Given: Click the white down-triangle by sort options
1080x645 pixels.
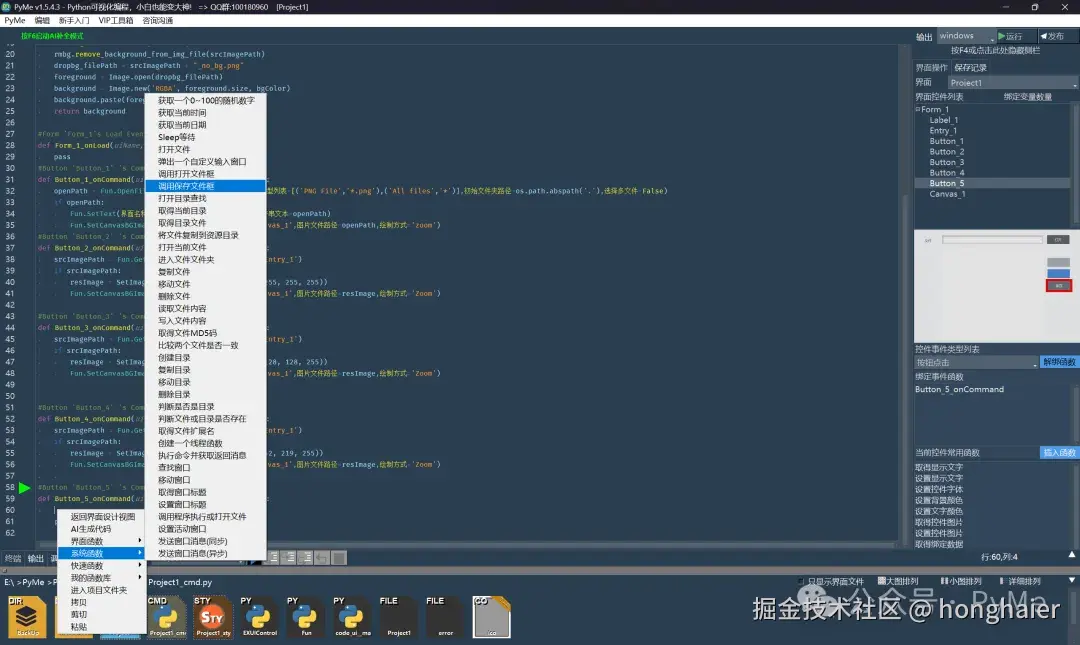Looking at the screenshot, I should (1072, 580).
